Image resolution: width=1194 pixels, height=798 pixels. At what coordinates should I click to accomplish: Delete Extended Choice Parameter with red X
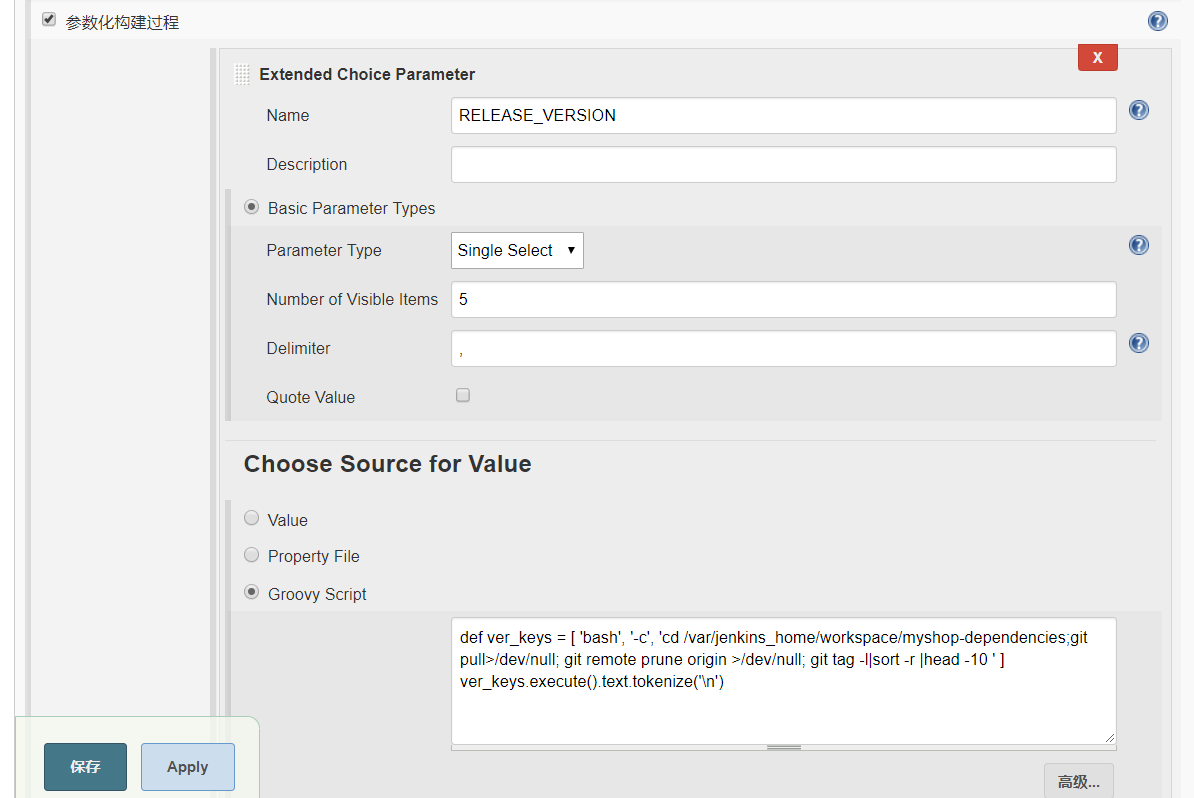pos(1097,58)
